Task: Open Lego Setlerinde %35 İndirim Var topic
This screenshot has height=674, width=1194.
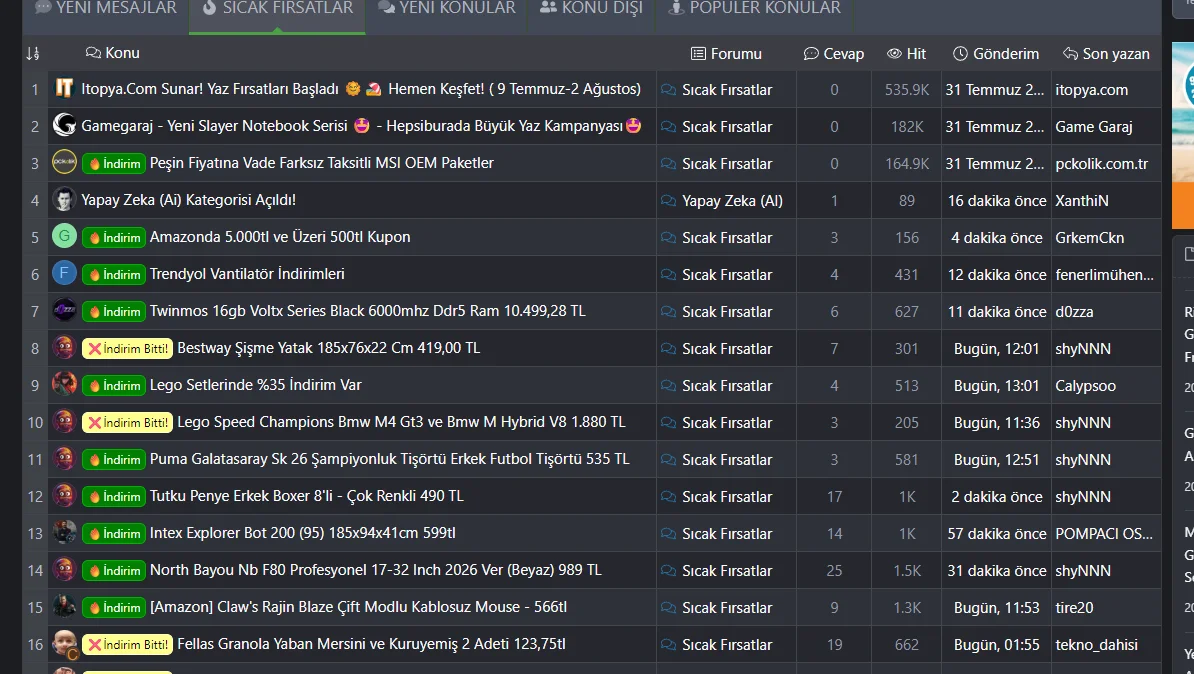Action: coord(255,385)
